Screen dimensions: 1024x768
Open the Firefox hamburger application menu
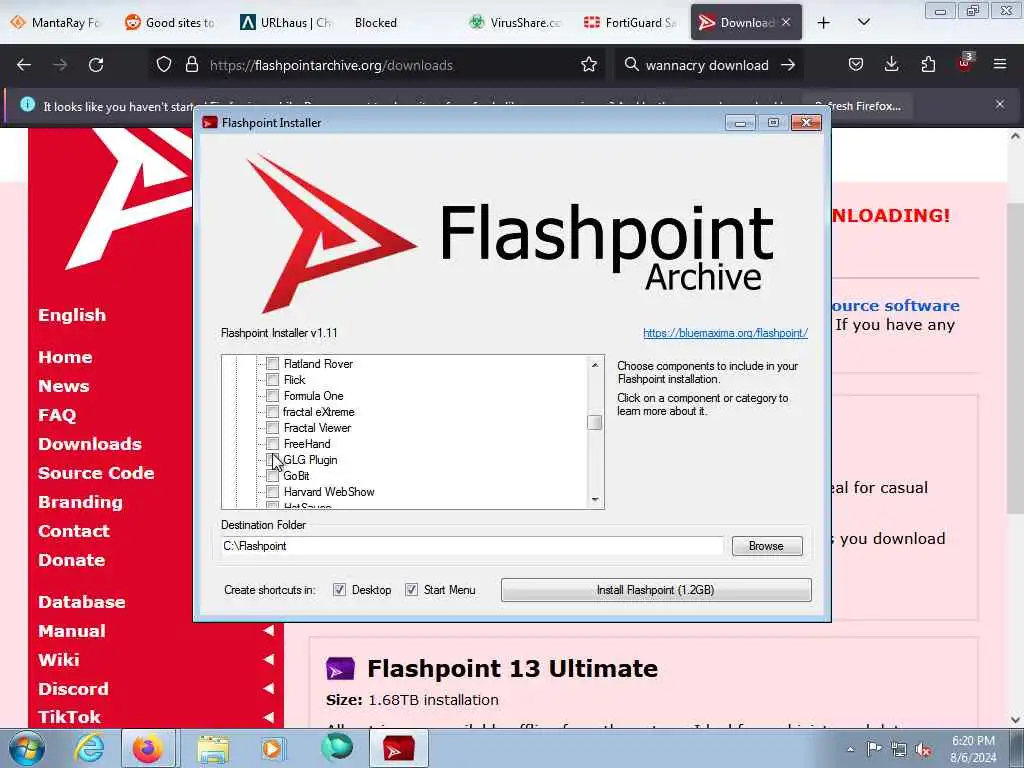(1000, 65)
